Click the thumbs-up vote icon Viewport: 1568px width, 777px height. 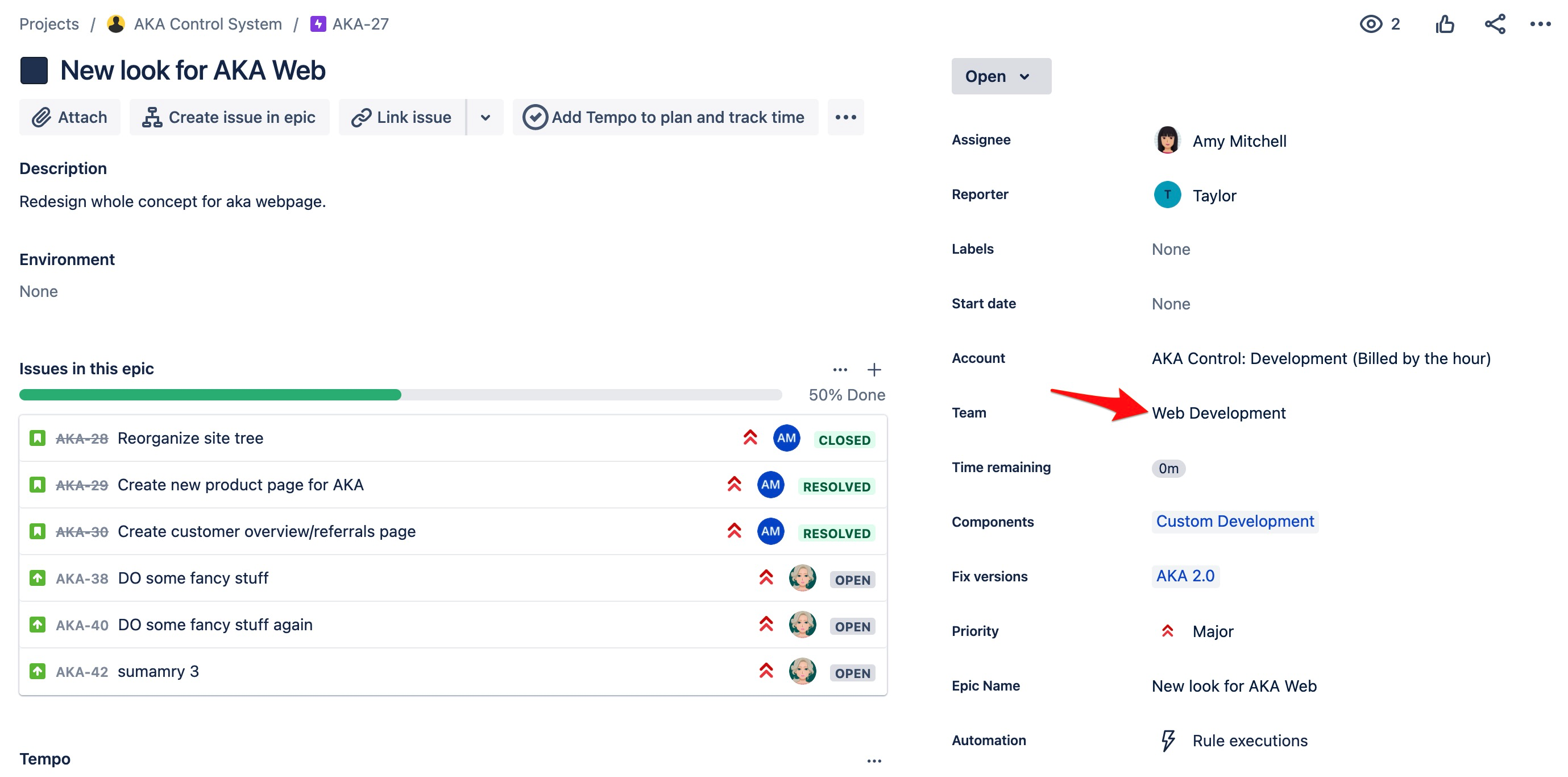pyautogui.click(x=1444, y=24)
